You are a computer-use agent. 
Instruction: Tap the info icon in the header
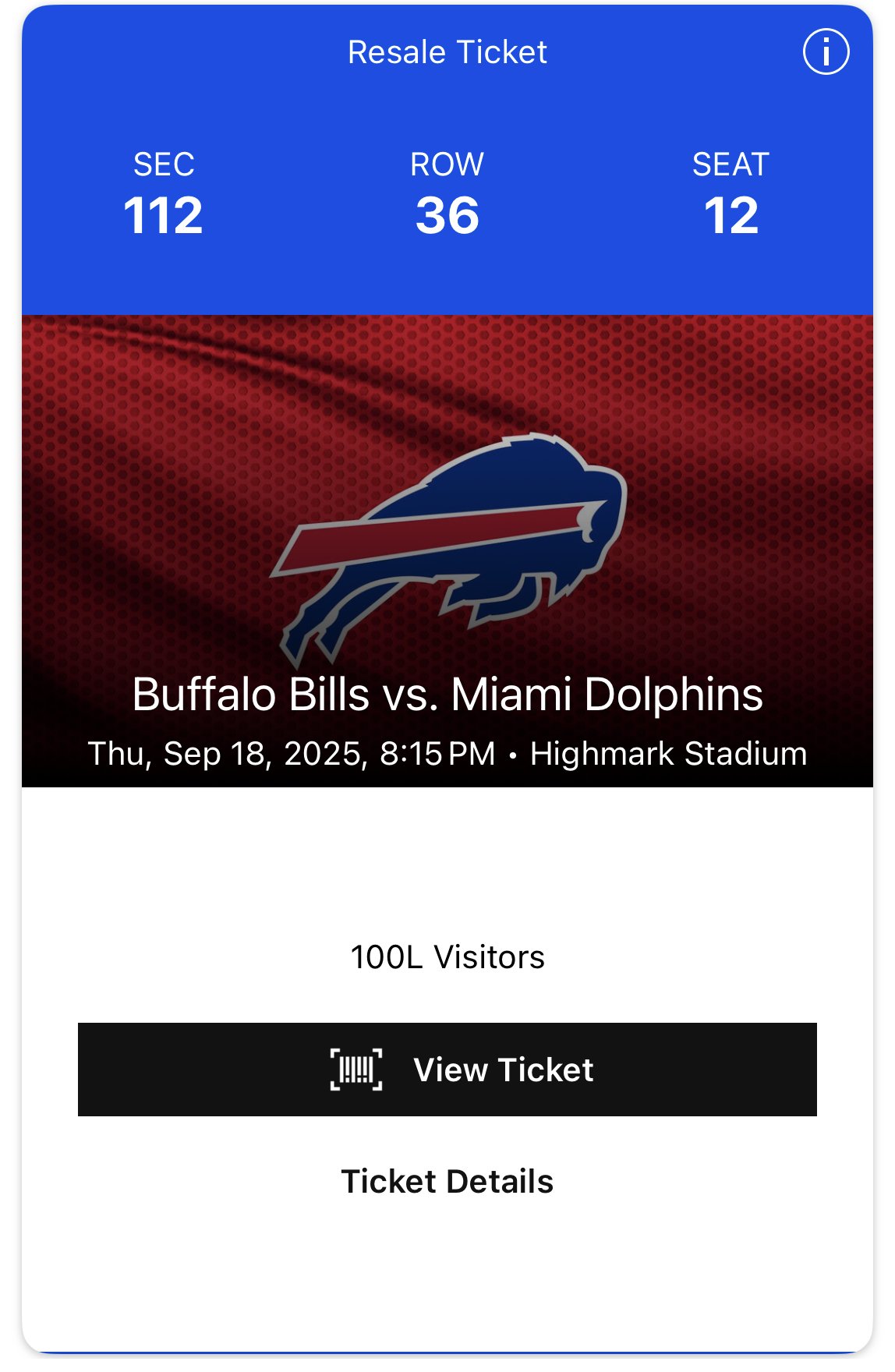(x=826, y=52)
